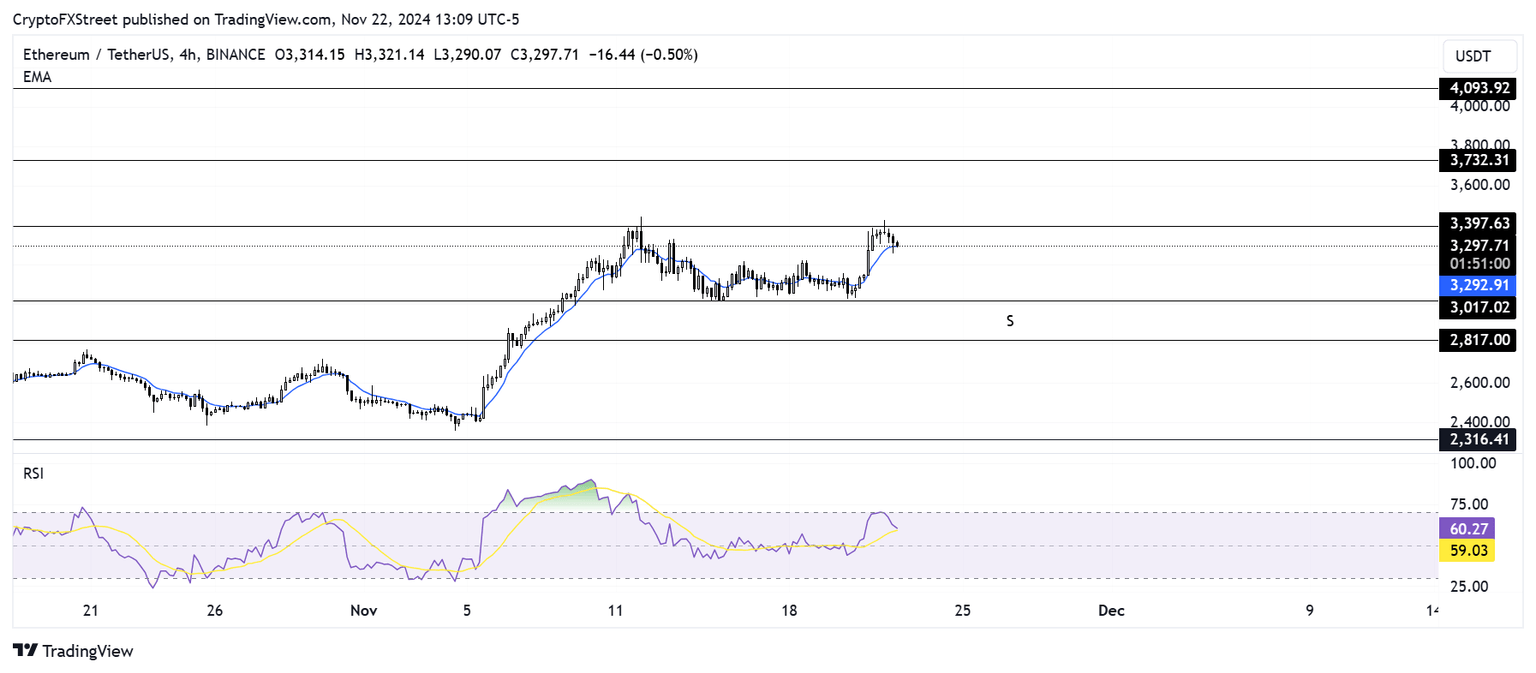
Task: Click the date axis label 11
Action: pos(615,610)
